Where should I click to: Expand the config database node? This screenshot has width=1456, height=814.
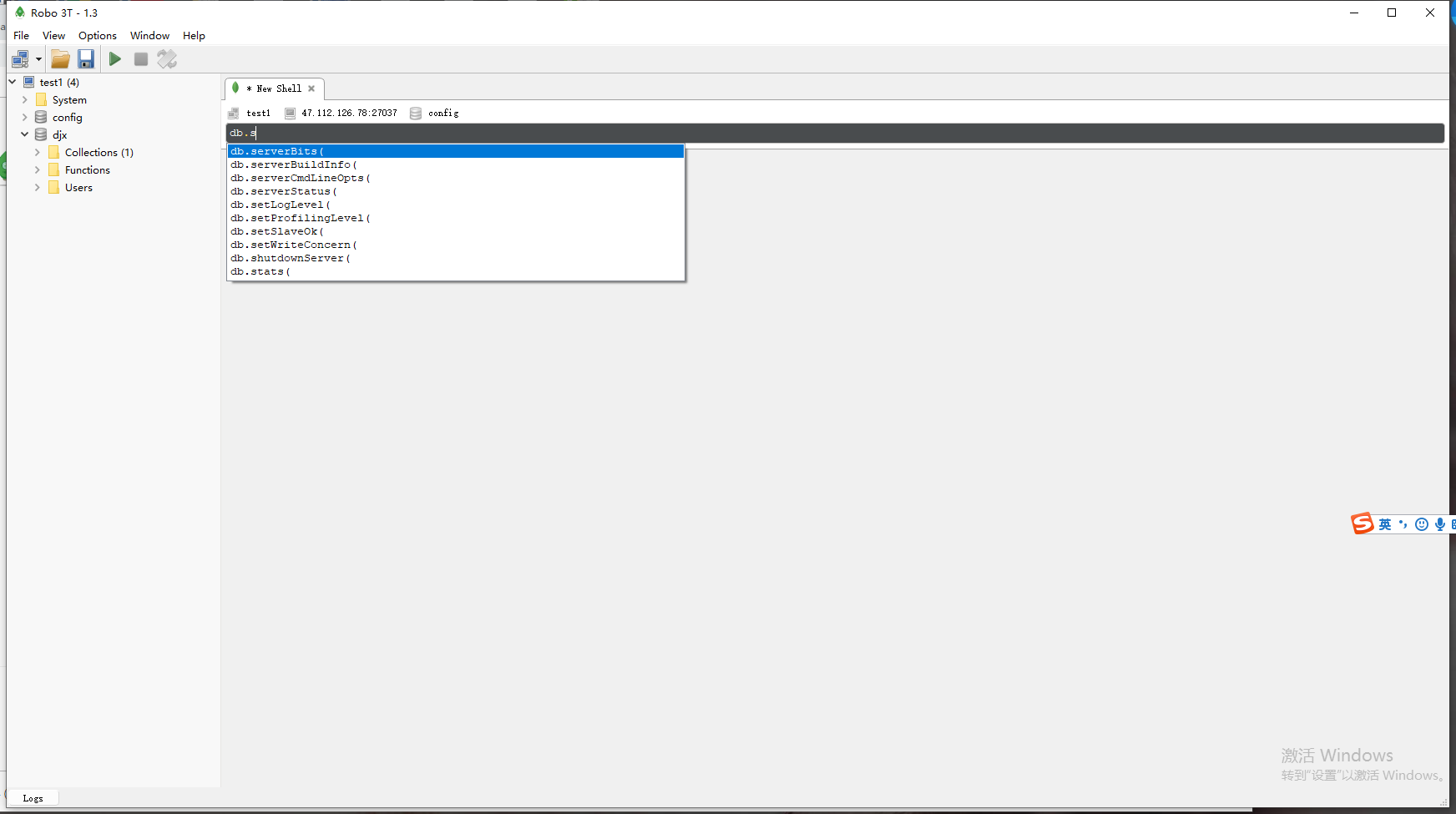[x=25, y=117]
